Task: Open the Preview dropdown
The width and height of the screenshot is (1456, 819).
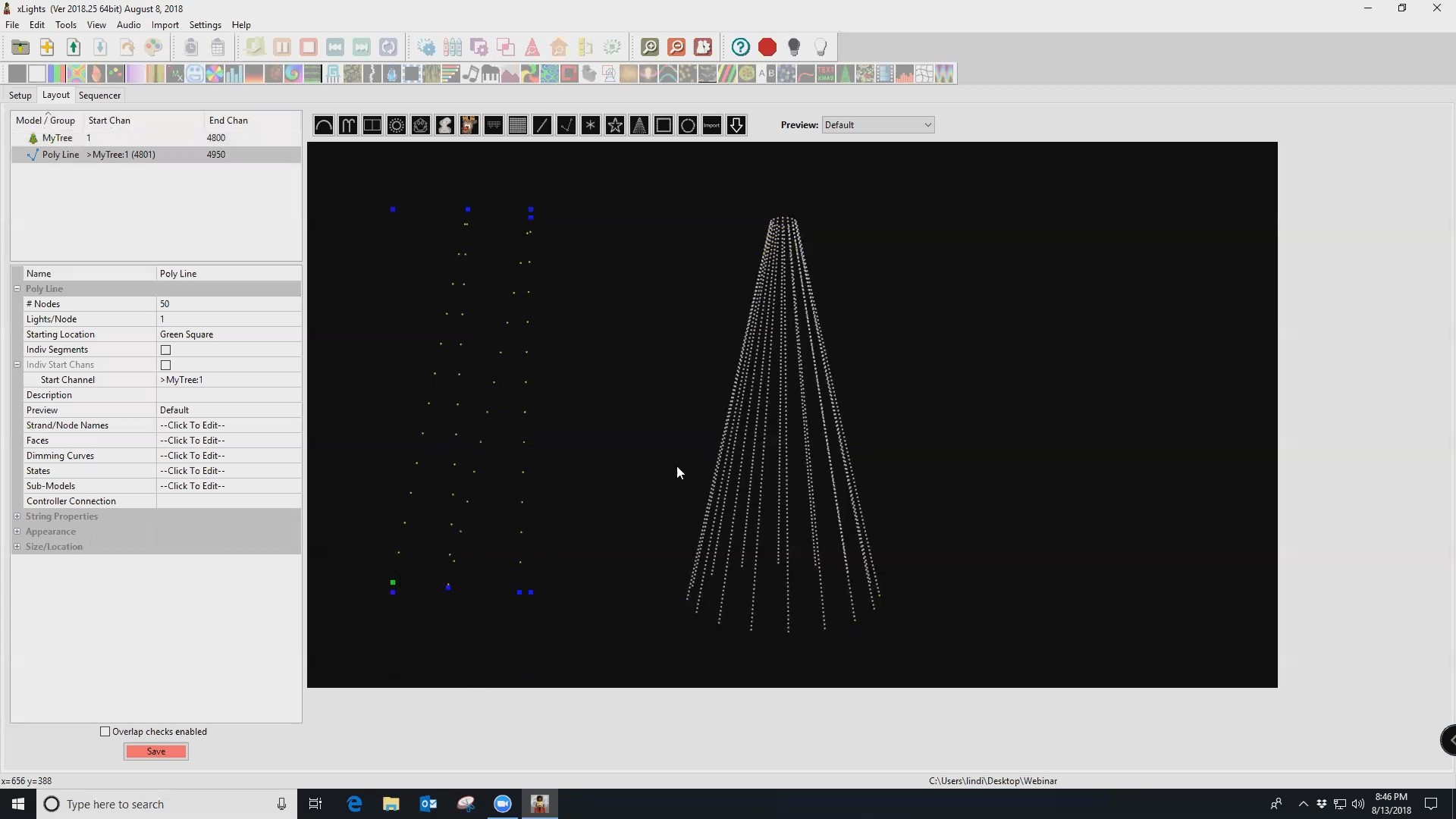Action: (878, 125)
